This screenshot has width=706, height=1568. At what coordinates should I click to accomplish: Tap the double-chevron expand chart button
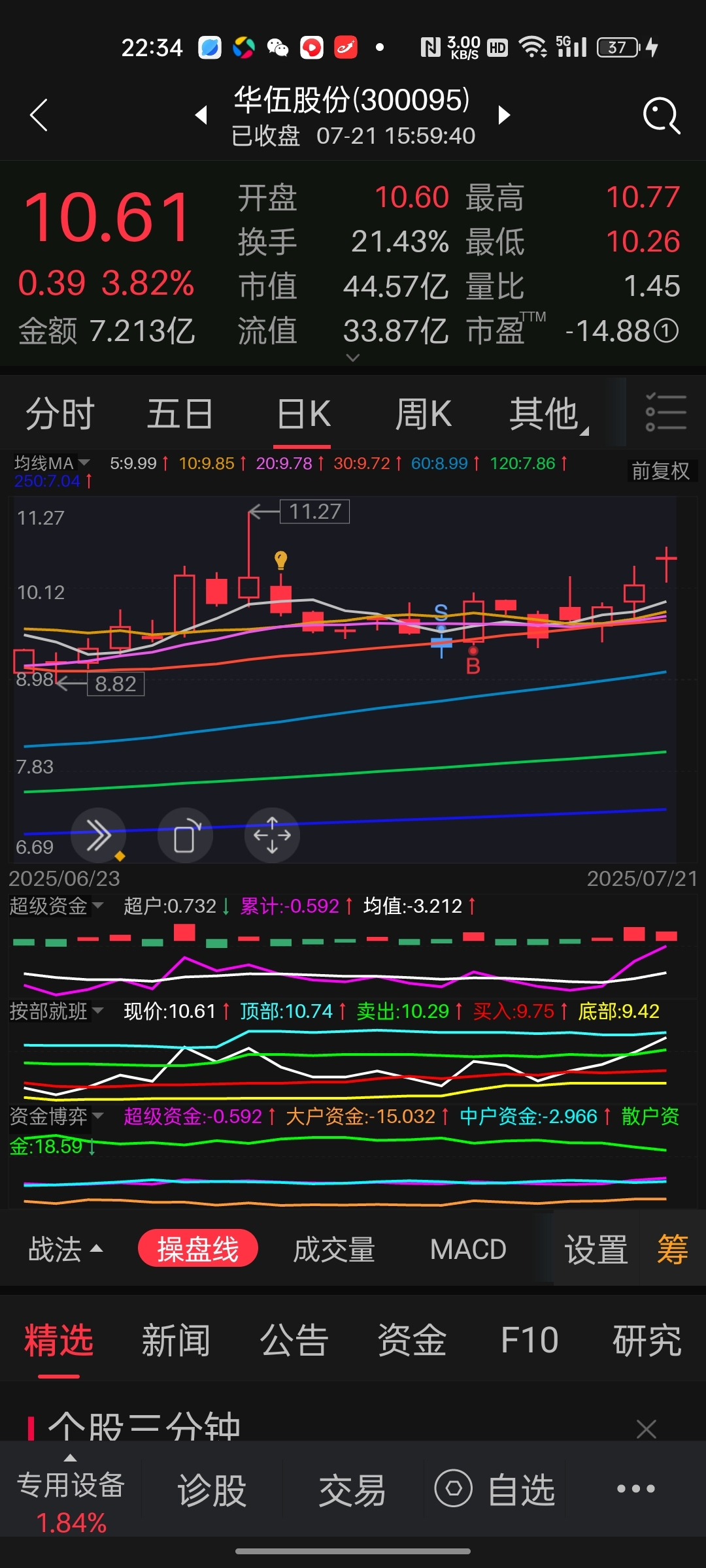click(98, 835)
